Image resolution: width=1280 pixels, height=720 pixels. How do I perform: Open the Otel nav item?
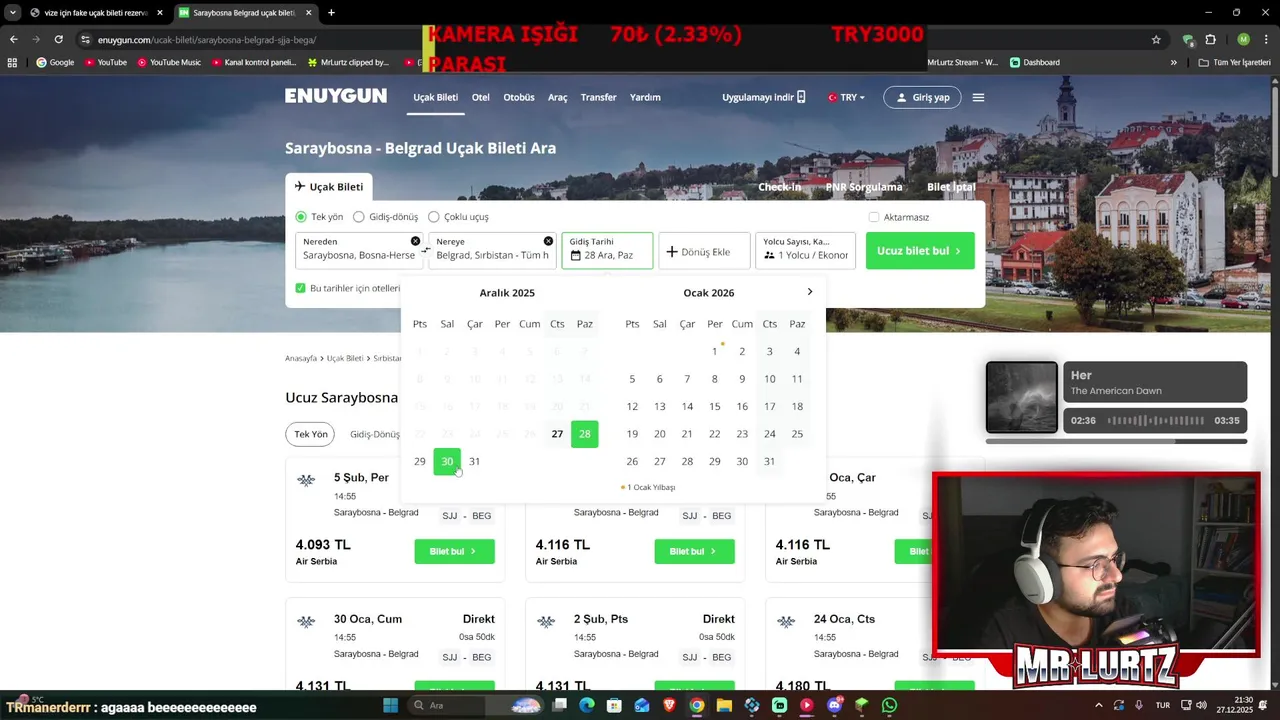481,97
